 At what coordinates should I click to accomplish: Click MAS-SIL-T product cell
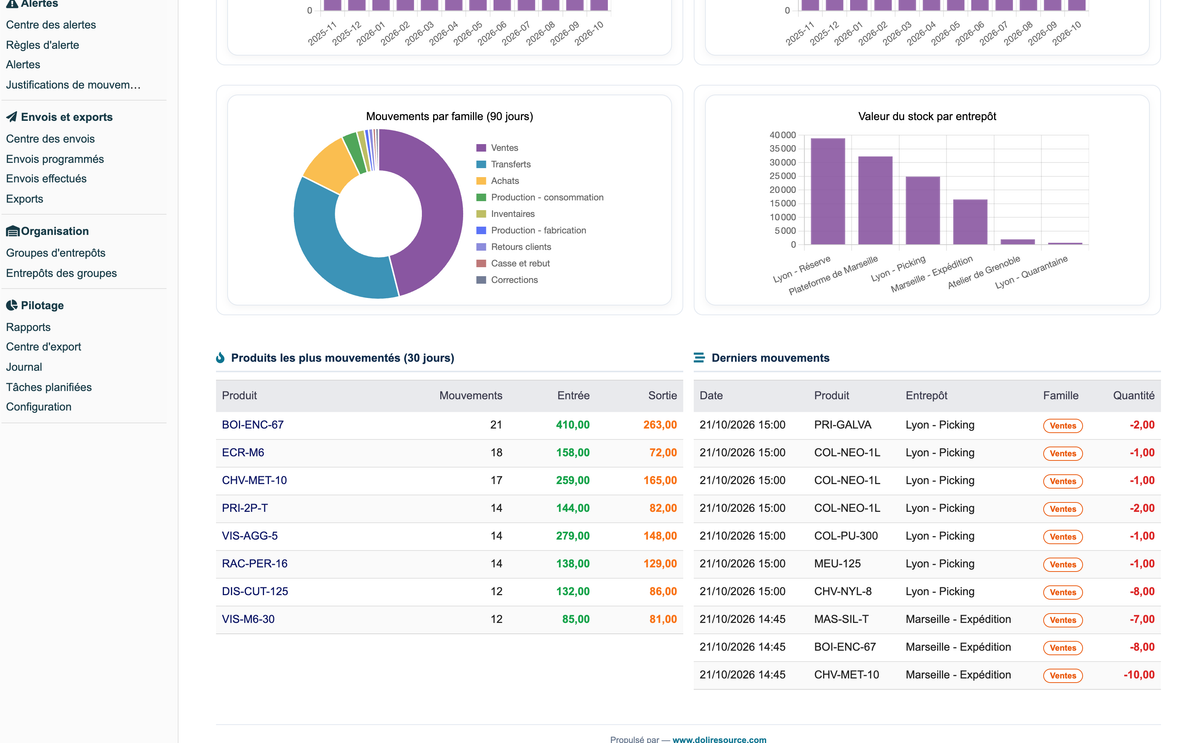pos(841,620)
